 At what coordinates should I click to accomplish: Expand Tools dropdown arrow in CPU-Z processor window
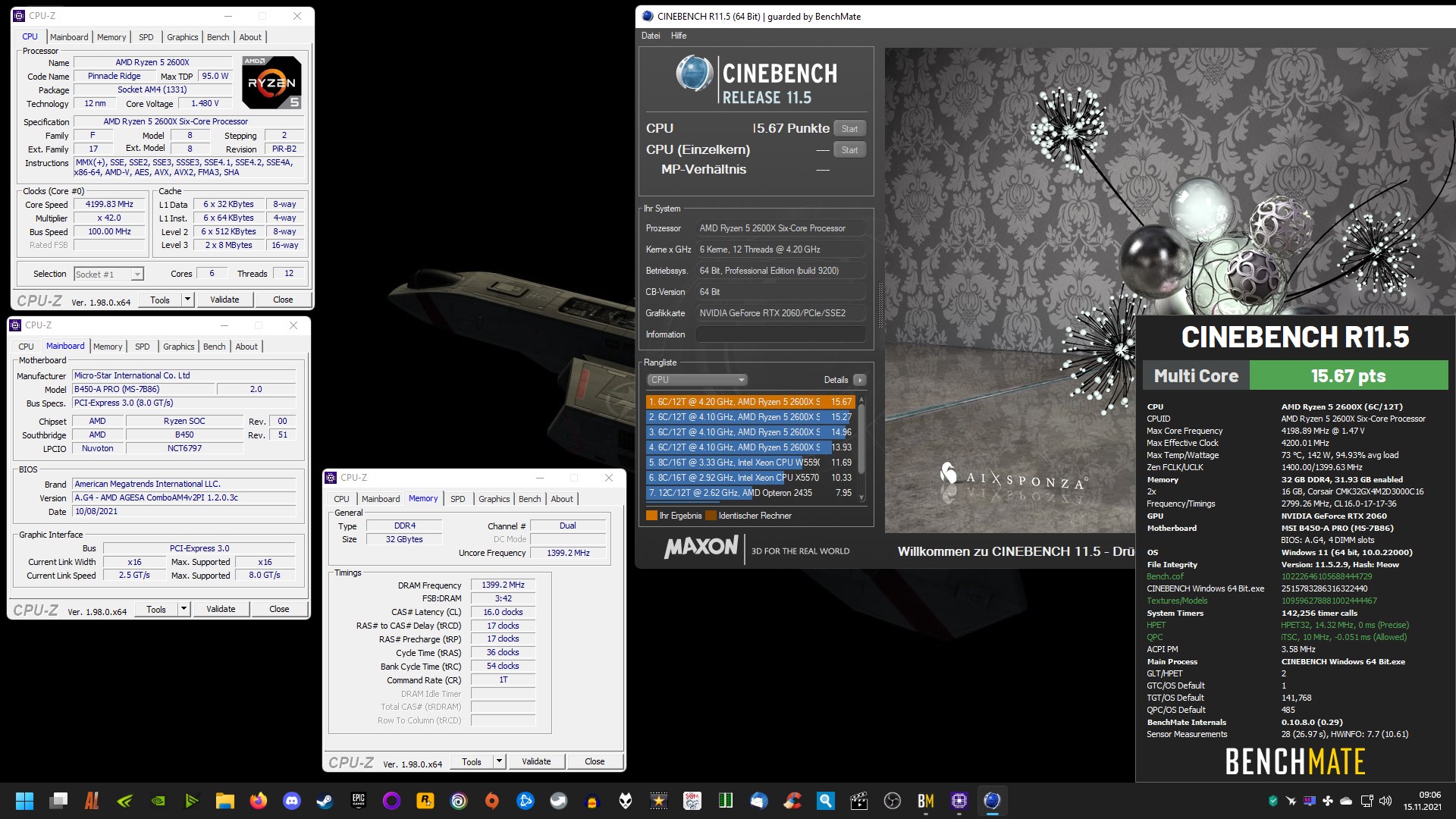pos(187,300)
